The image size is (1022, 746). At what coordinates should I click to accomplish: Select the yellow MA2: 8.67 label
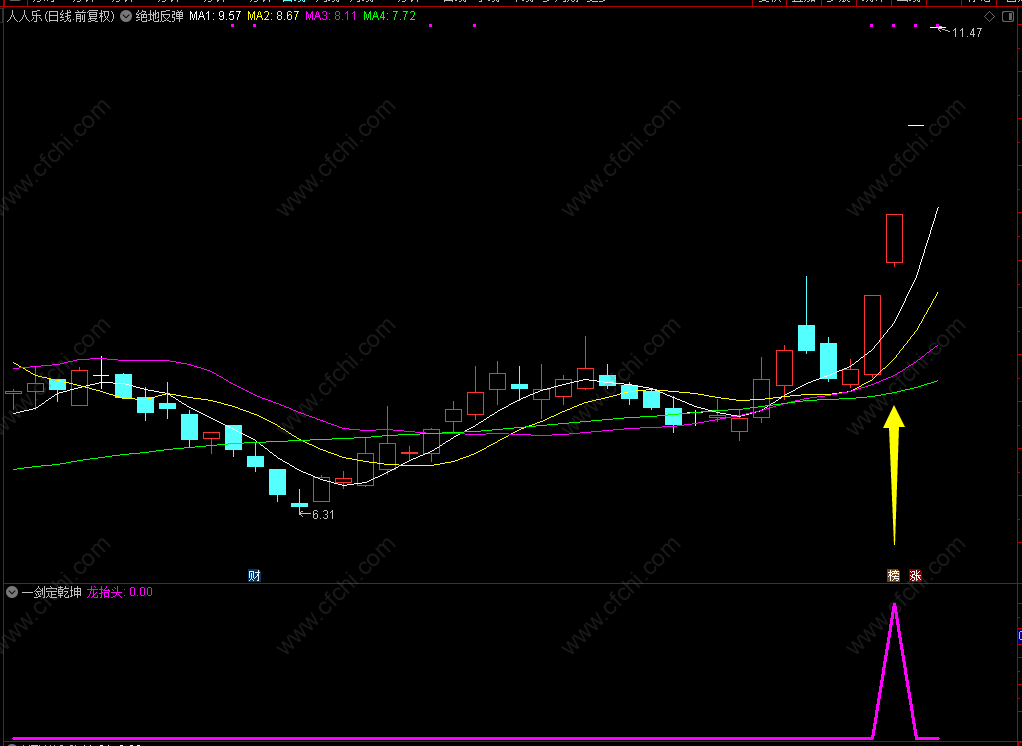(x=273, y=16)
